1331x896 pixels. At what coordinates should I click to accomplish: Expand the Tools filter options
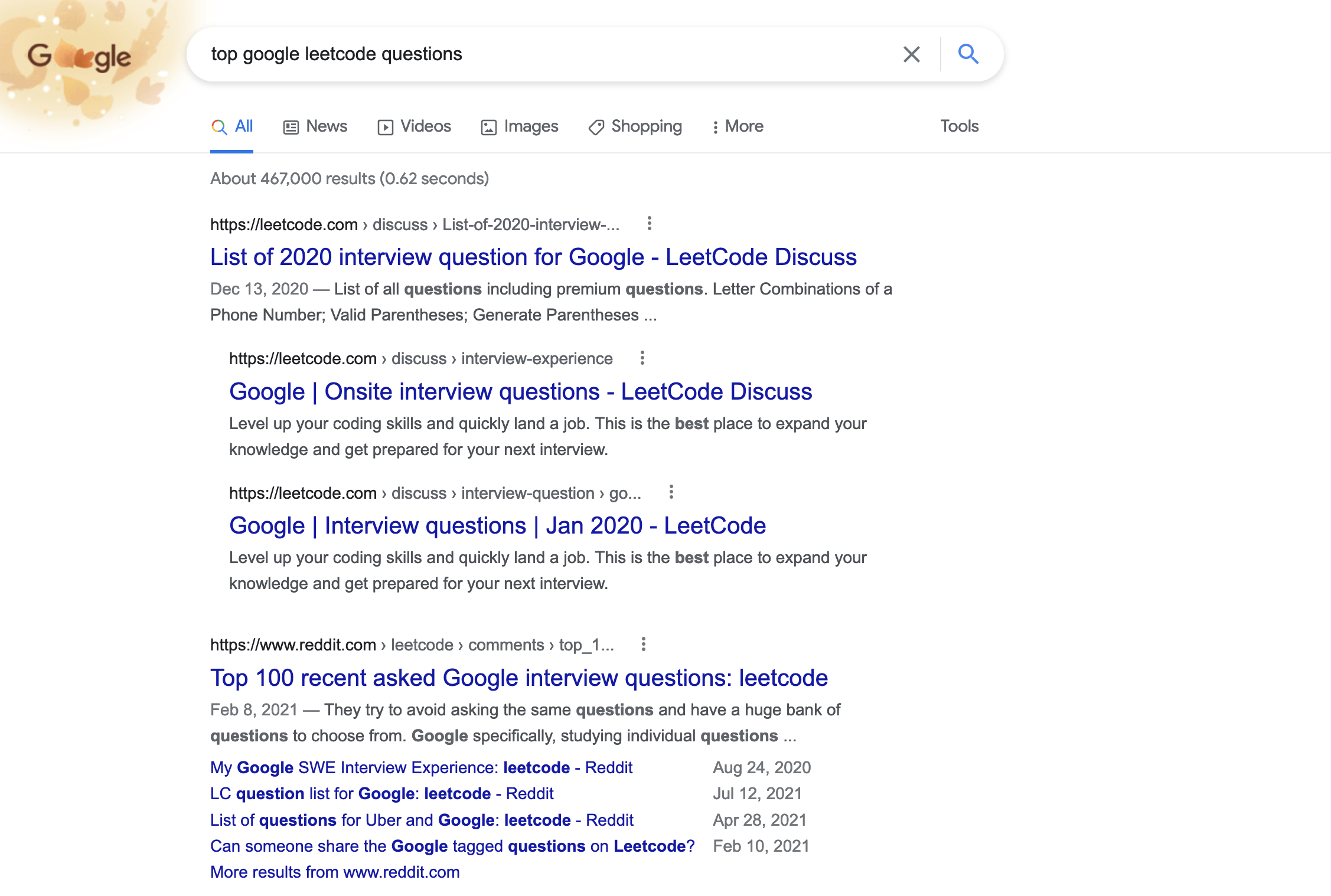tap(959, 126)
